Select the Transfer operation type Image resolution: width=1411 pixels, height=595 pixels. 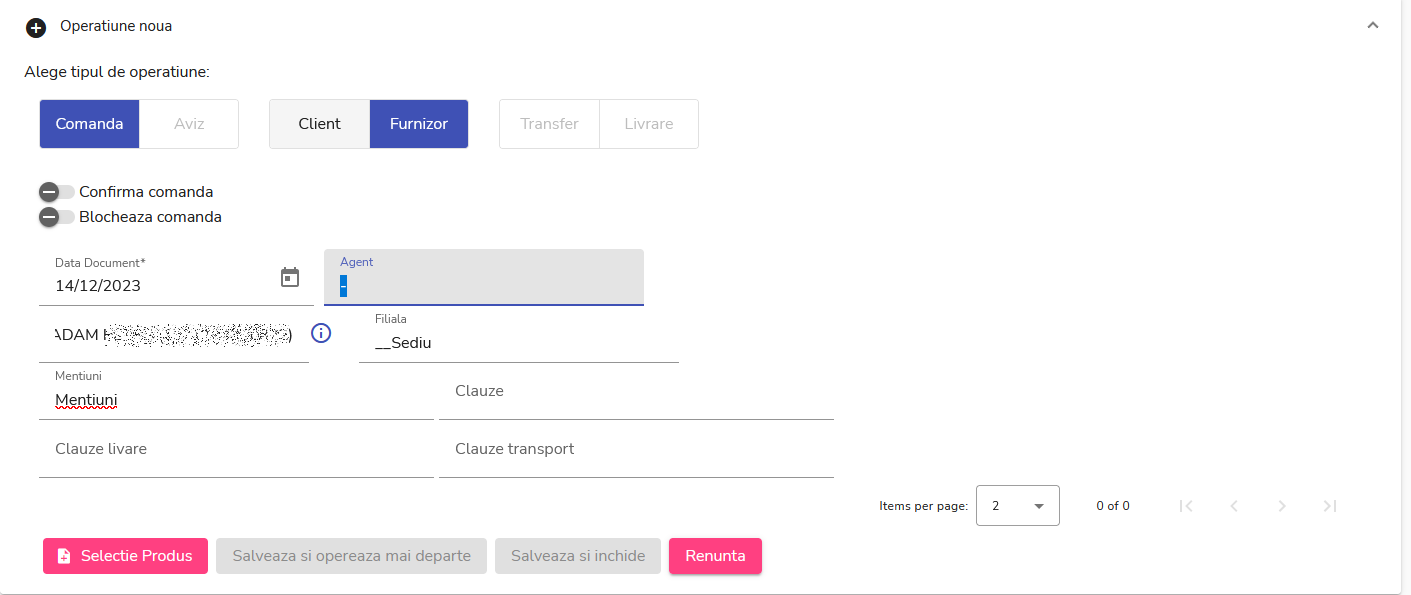point(549,123)
